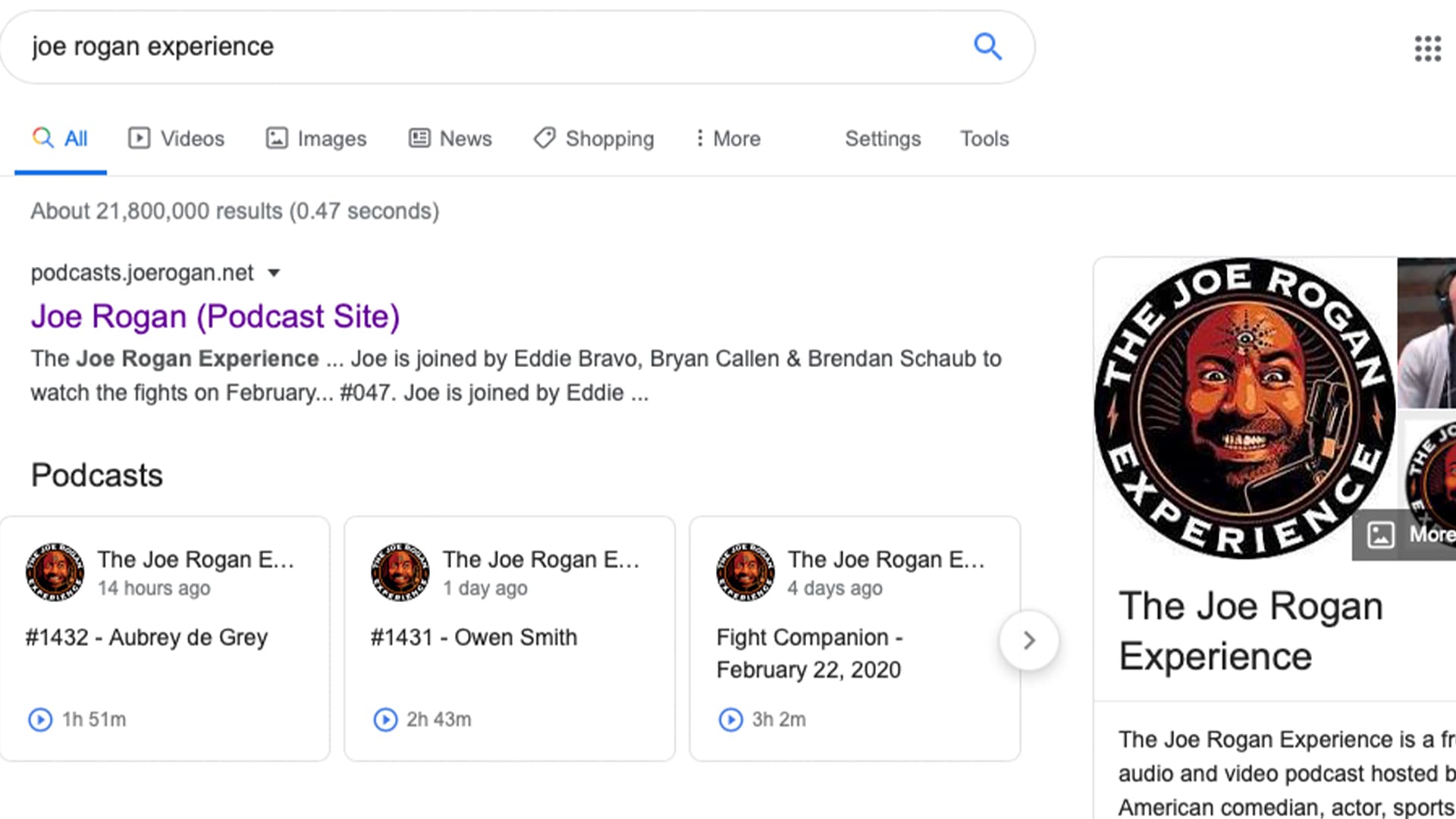Open the More search categories menu

(728, 139)
